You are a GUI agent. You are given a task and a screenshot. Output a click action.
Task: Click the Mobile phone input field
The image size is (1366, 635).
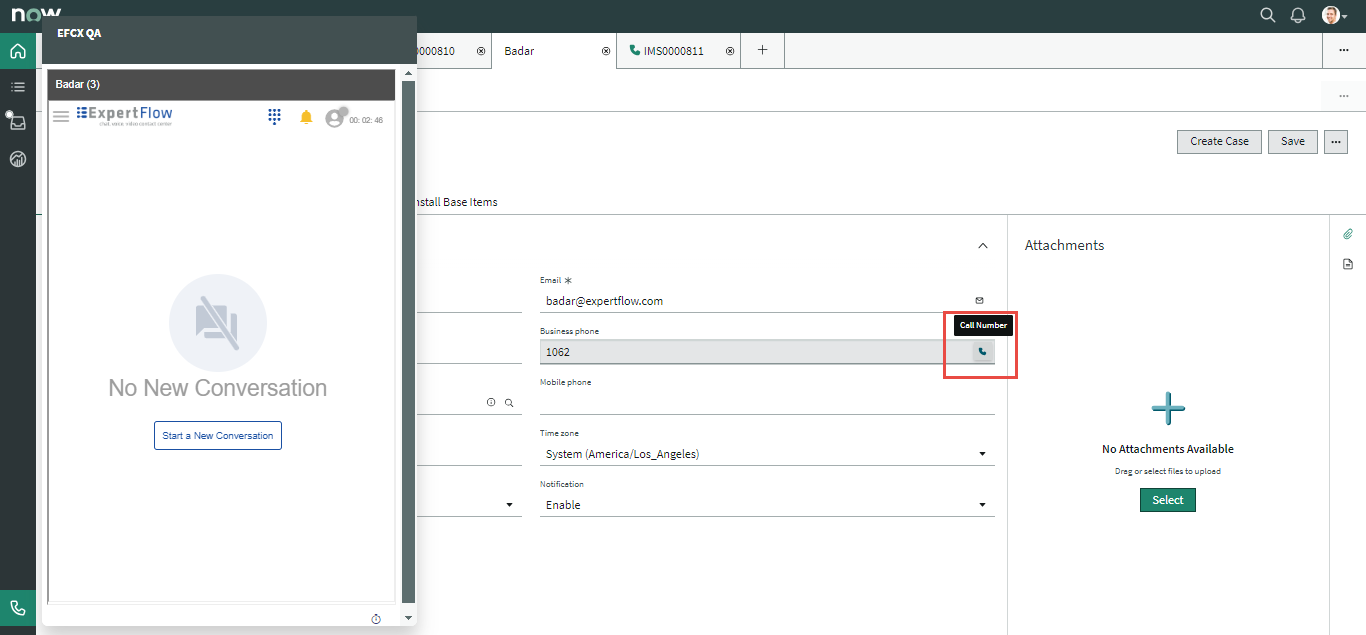point(767,402)
